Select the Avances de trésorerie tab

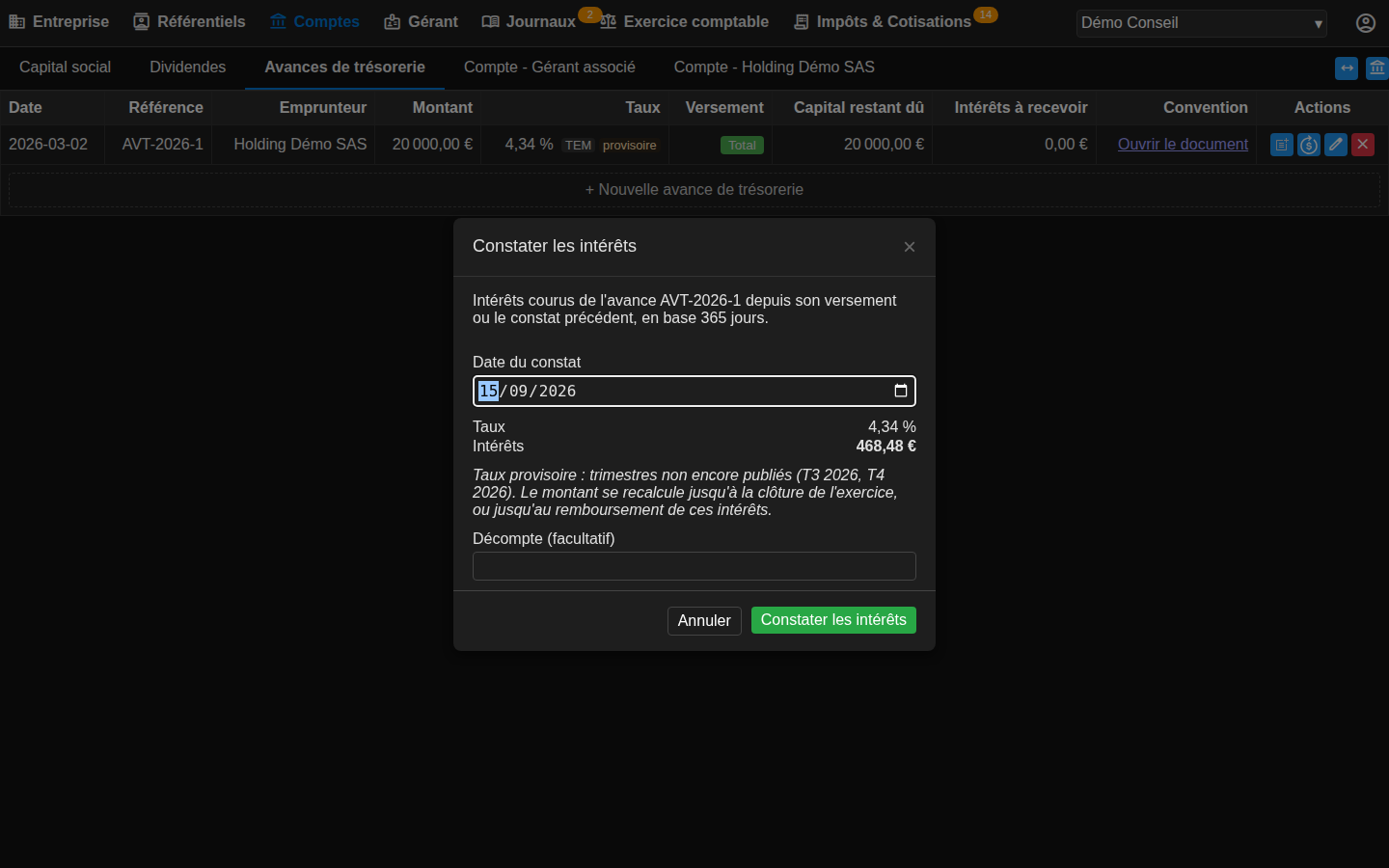(344, 68)
